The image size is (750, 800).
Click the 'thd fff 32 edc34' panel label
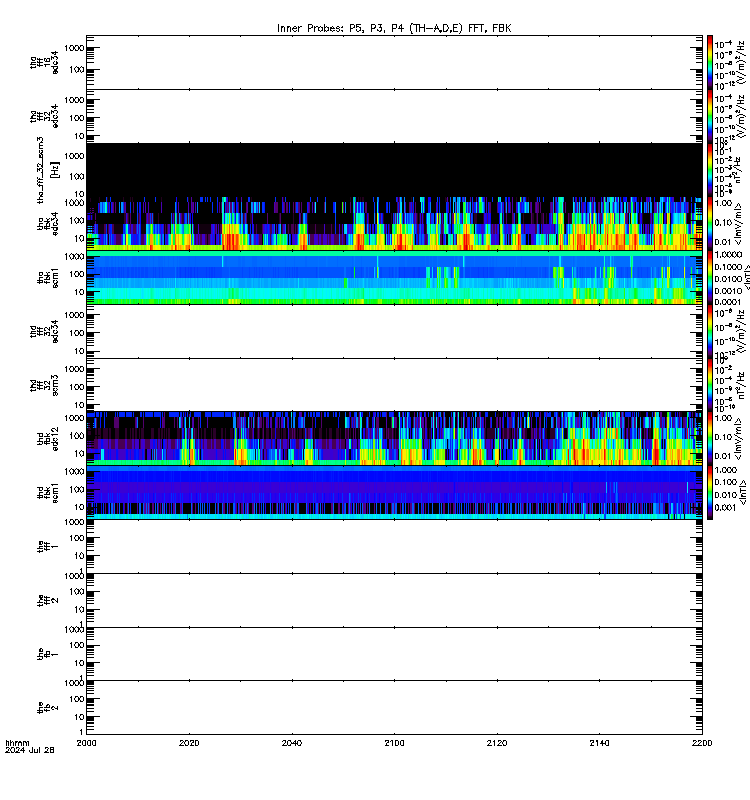(x=44, y=332)
